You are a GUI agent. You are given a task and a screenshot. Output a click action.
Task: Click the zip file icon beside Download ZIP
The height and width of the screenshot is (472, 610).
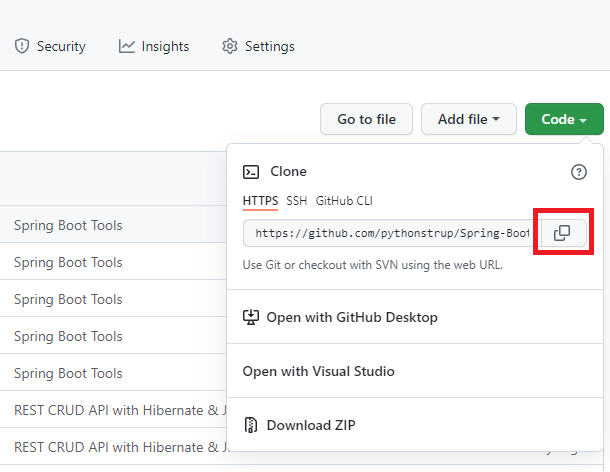251,425
